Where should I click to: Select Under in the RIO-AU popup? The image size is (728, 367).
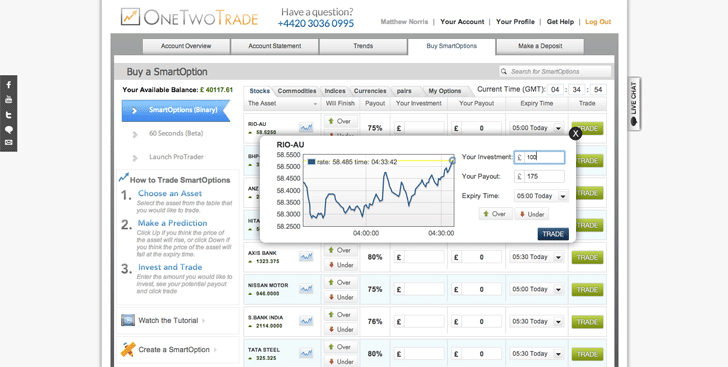(x=532, y=214)
